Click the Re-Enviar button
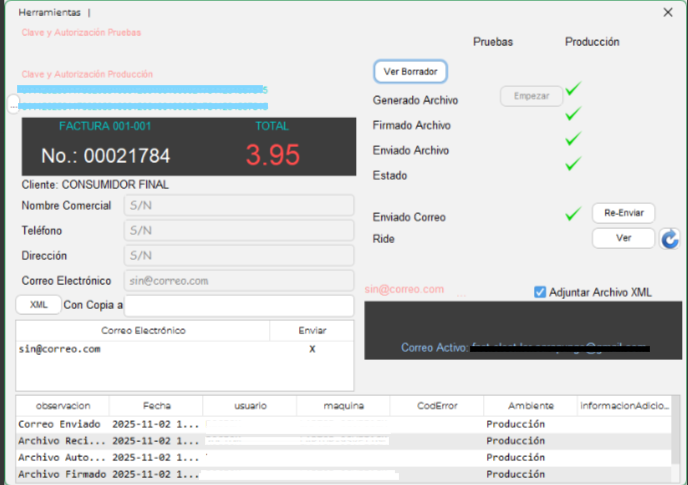This screenshot has width=688, height=485. click(623, 213)
